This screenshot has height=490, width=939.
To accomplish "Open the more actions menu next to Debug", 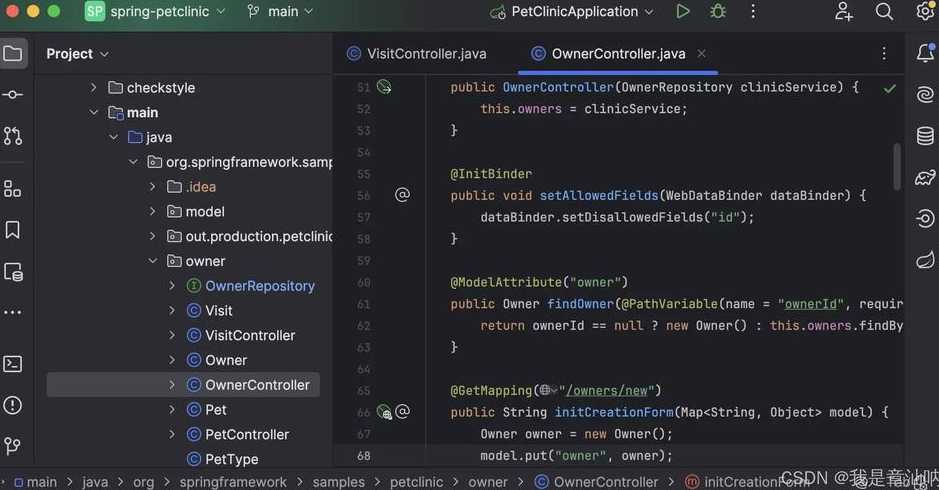I will pyautogui.click(x=753, y=11).
